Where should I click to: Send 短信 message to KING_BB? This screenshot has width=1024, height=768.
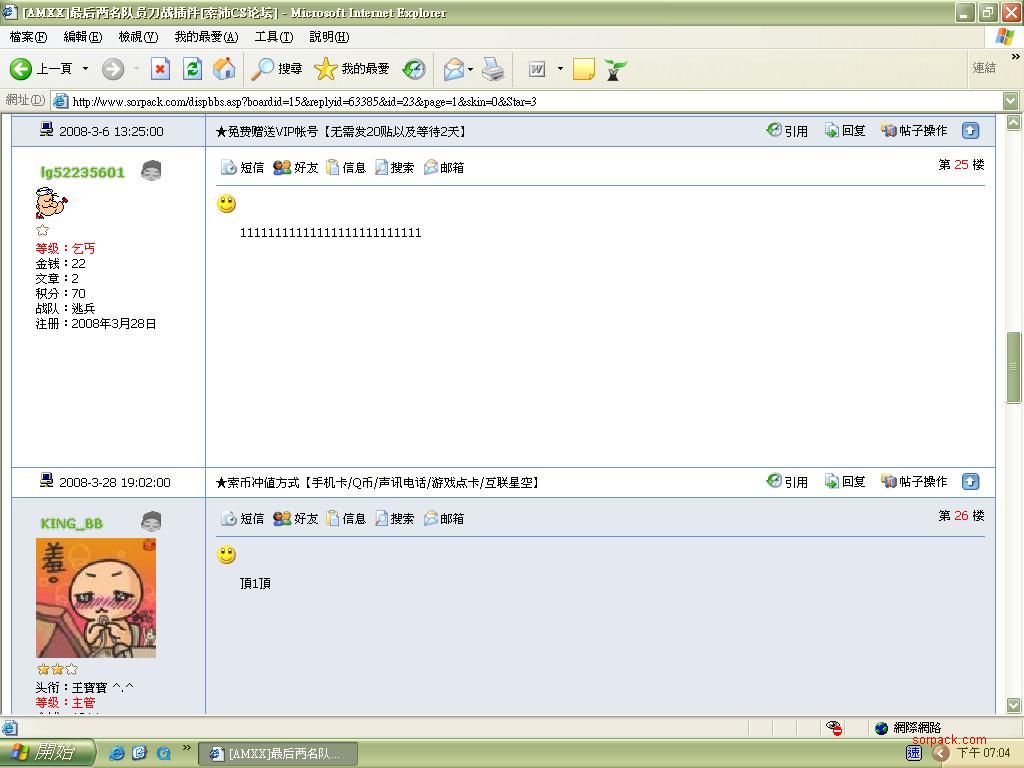[x=242, y=518]
